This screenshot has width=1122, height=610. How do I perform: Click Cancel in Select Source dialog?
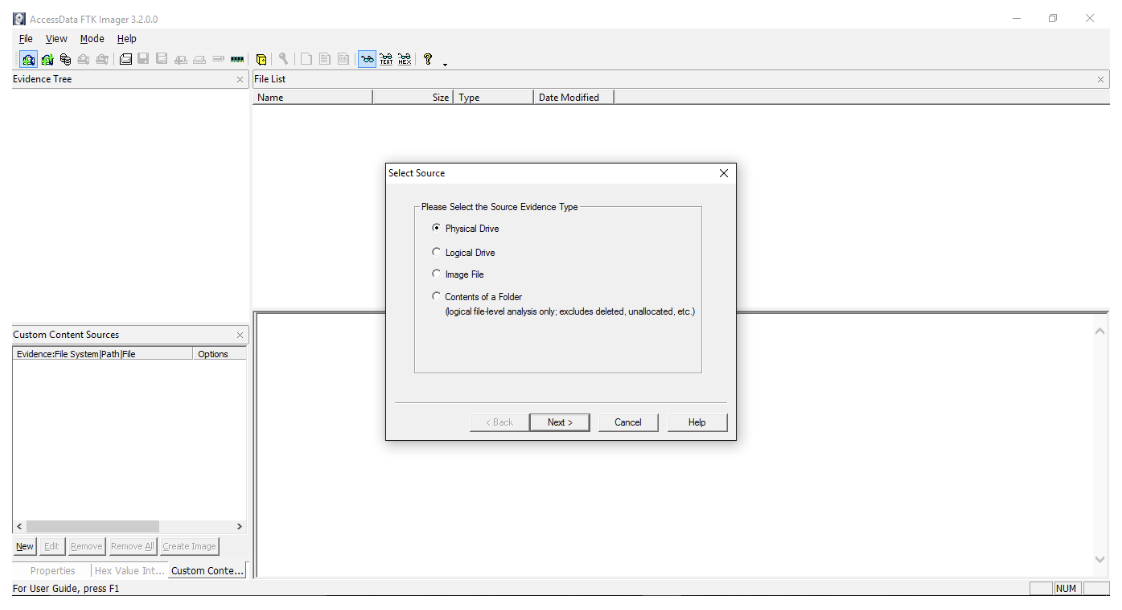coord(628,422)
